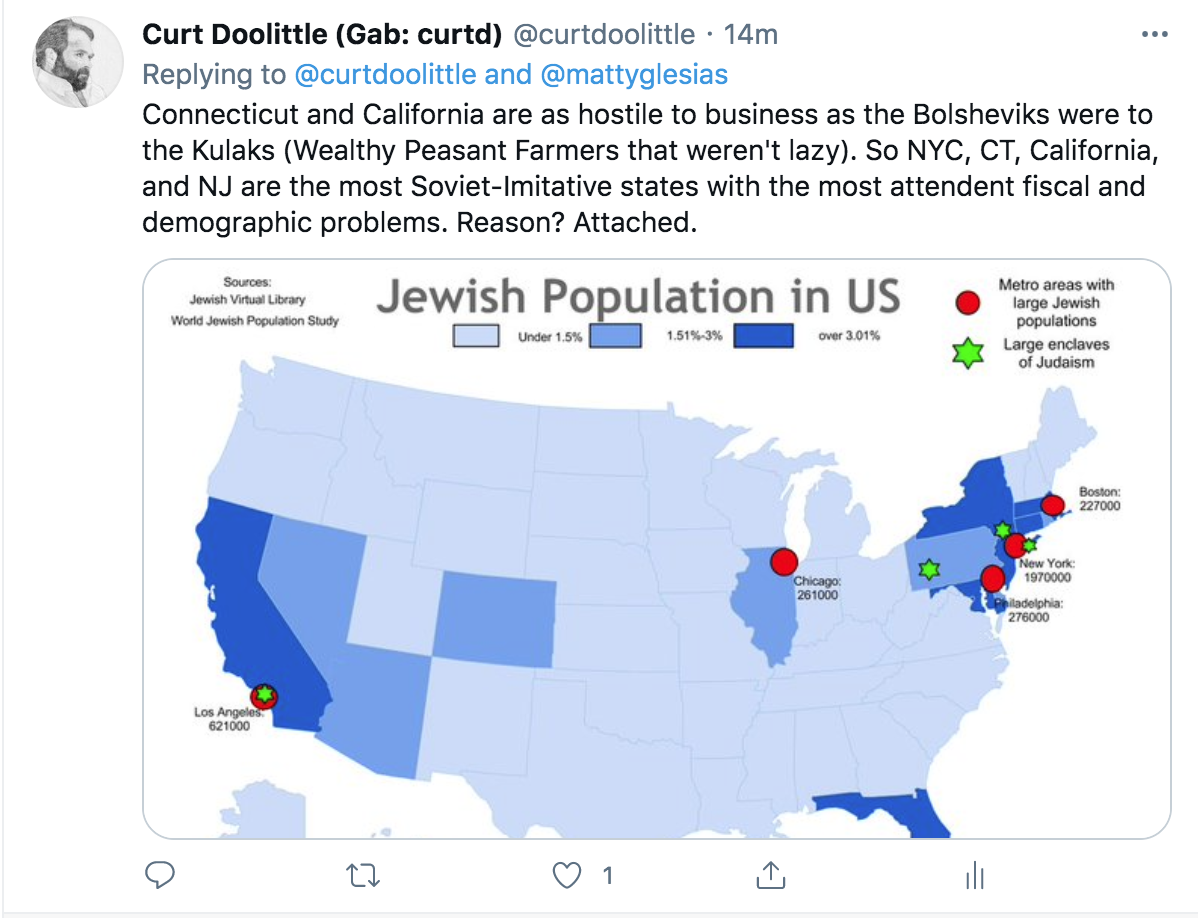View tweet analytics via bar chart icon

tap(973, 874)
